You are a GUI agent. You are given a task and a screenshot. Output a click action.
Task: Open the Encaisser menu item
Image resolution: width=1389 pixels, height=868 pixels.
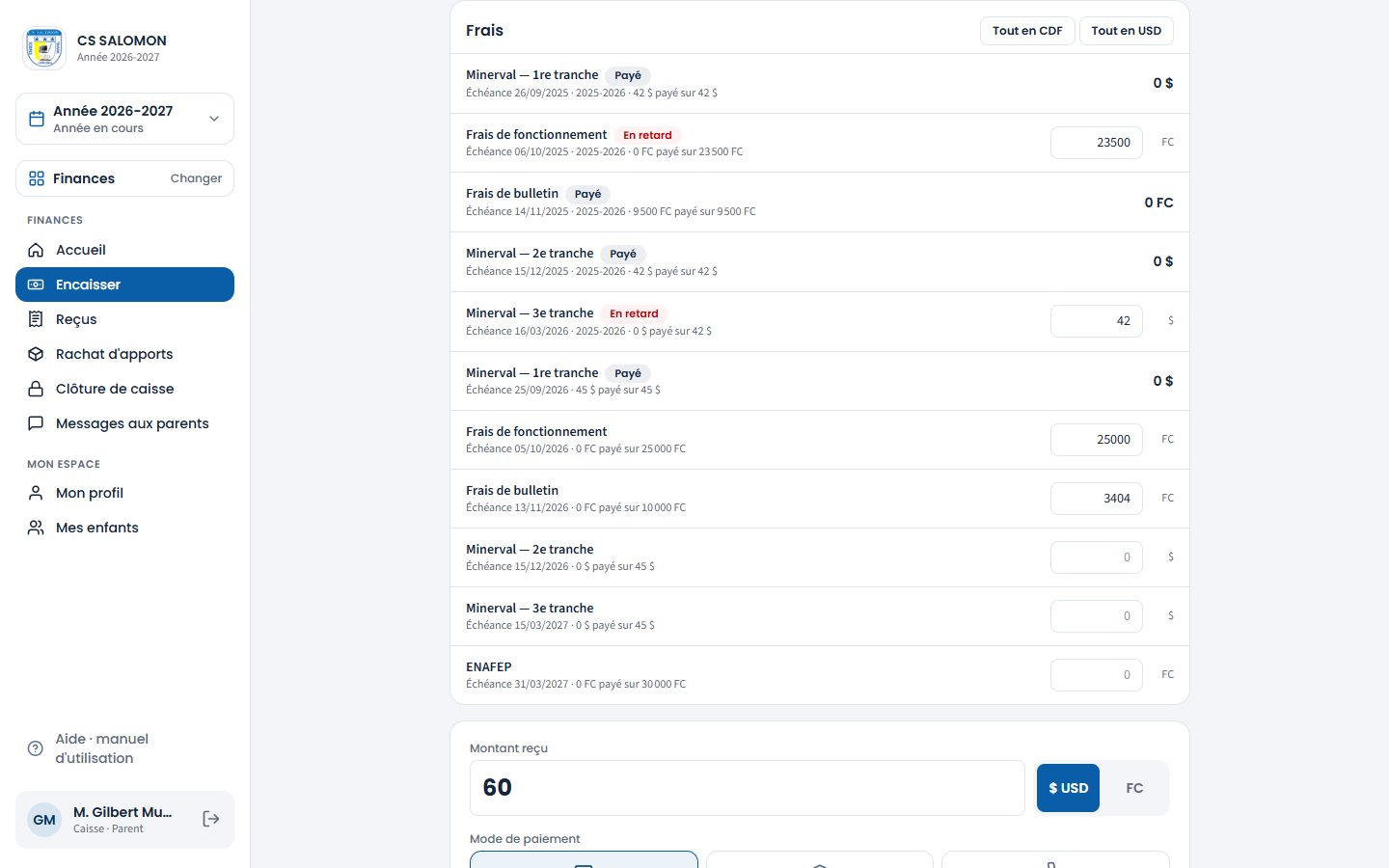(124, 285)
